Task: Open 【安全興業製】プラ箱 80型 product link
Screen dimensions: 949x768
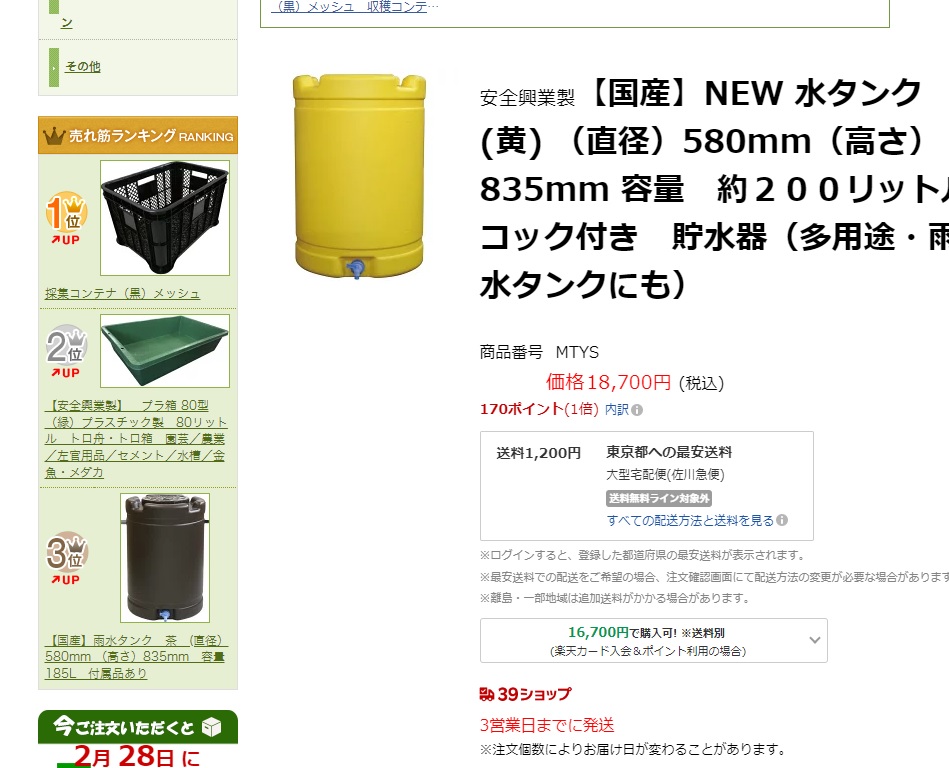Action: [136, 439]
